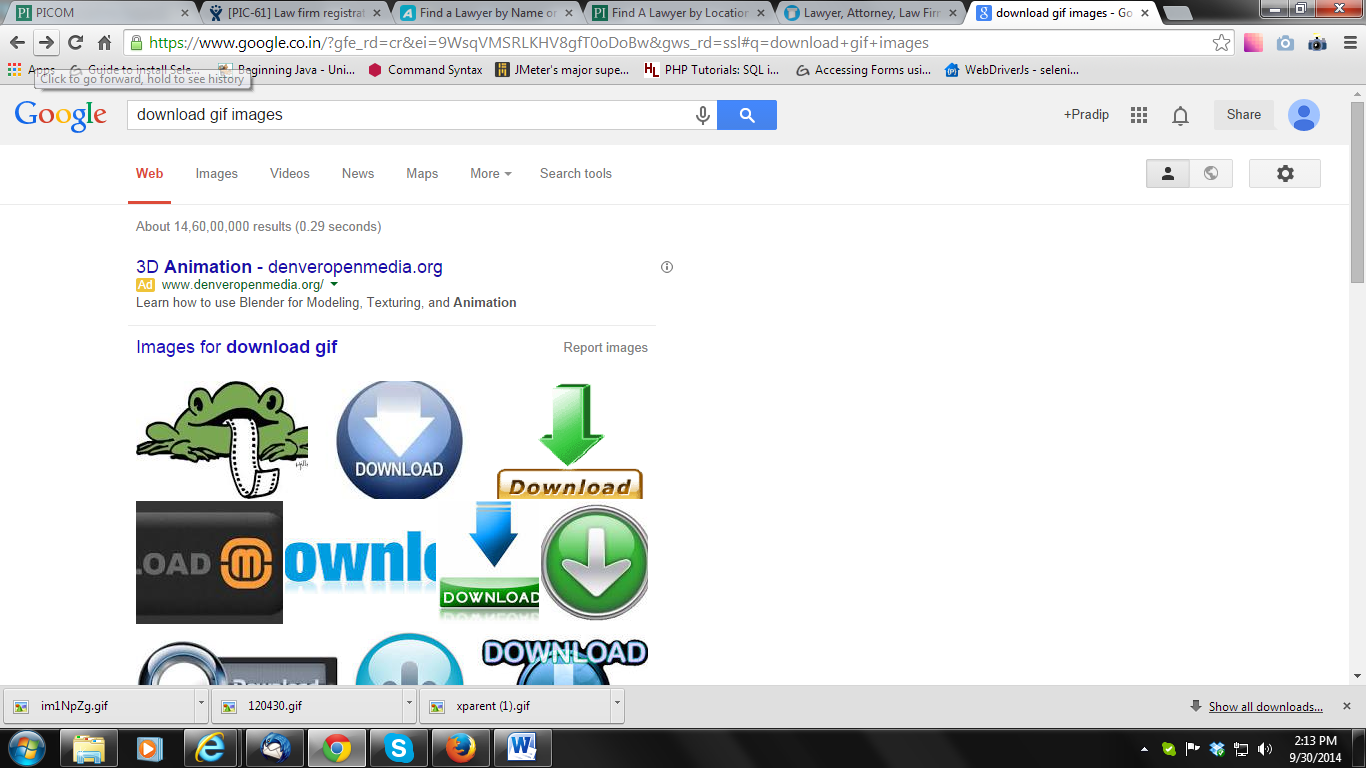The height and width of the screenshot is (768, 1366).
Task: Open the downloaded file 120430.gif
Action: (x=308, y=705)
